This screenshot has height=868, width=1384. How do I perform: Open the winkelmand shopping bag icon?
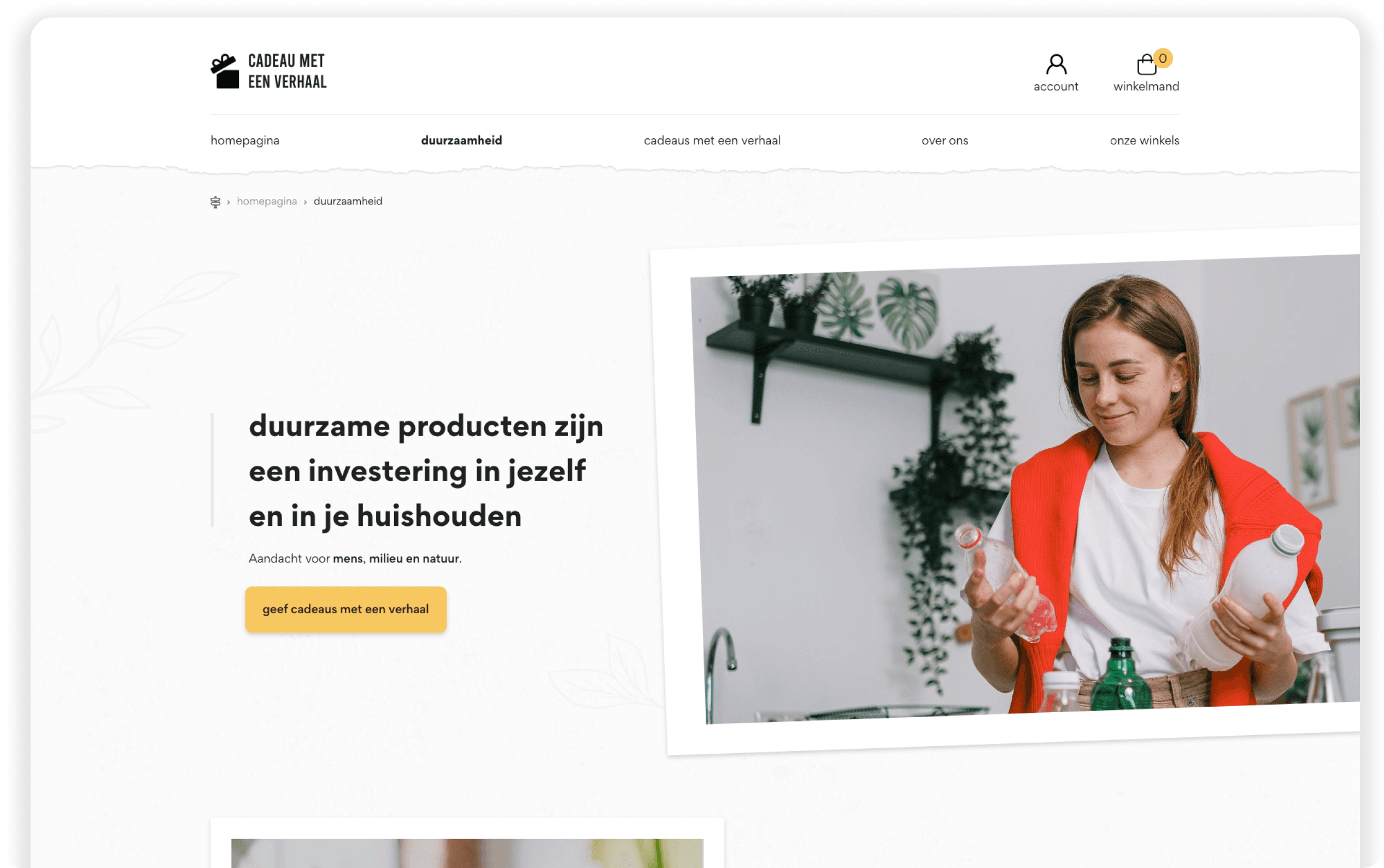[1146, 64]
